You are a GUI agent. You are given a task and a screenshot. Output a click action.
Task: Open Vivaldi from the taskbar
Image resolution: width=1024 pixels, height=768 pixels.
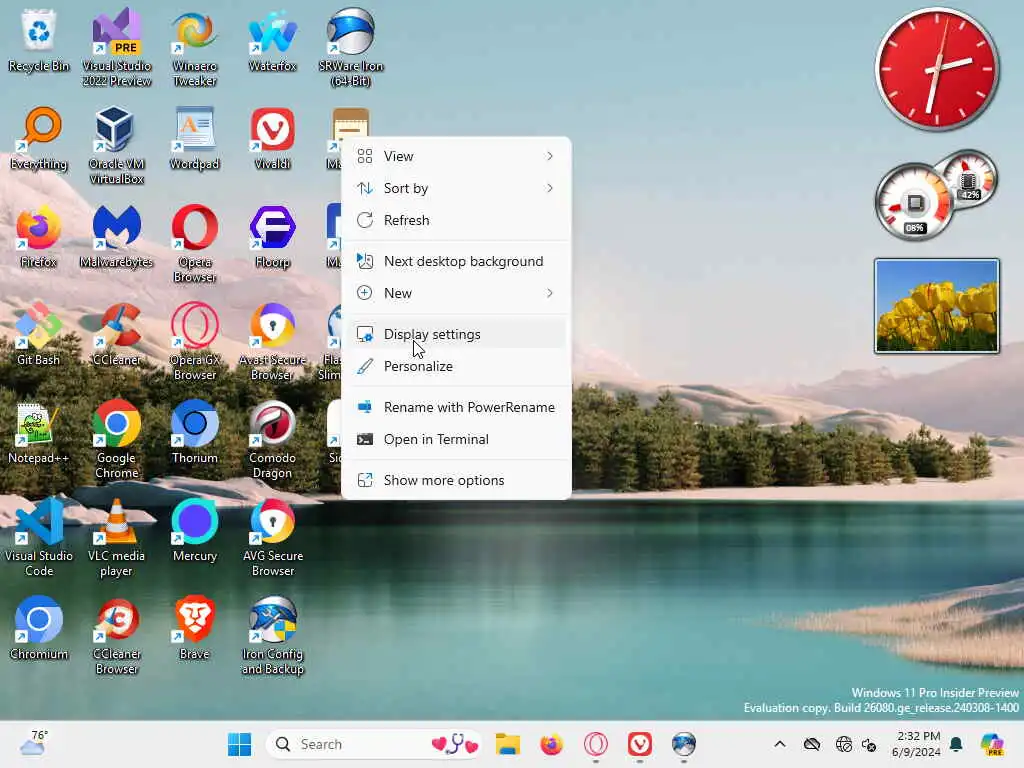click(x=639, y=744)
